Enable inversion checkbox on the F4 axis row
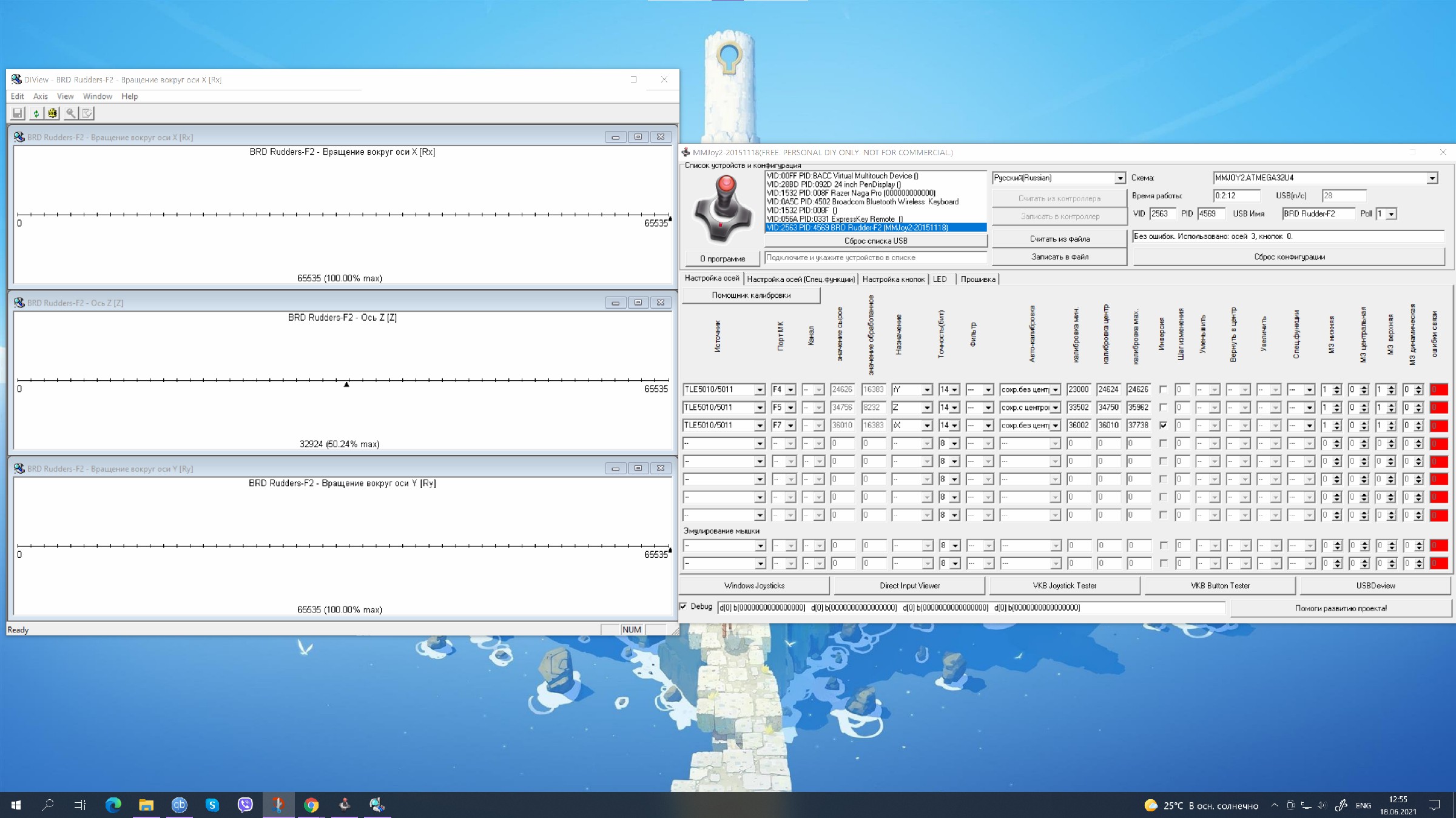Viewport: 1456px width, 818px height. tap(1163, 389)
